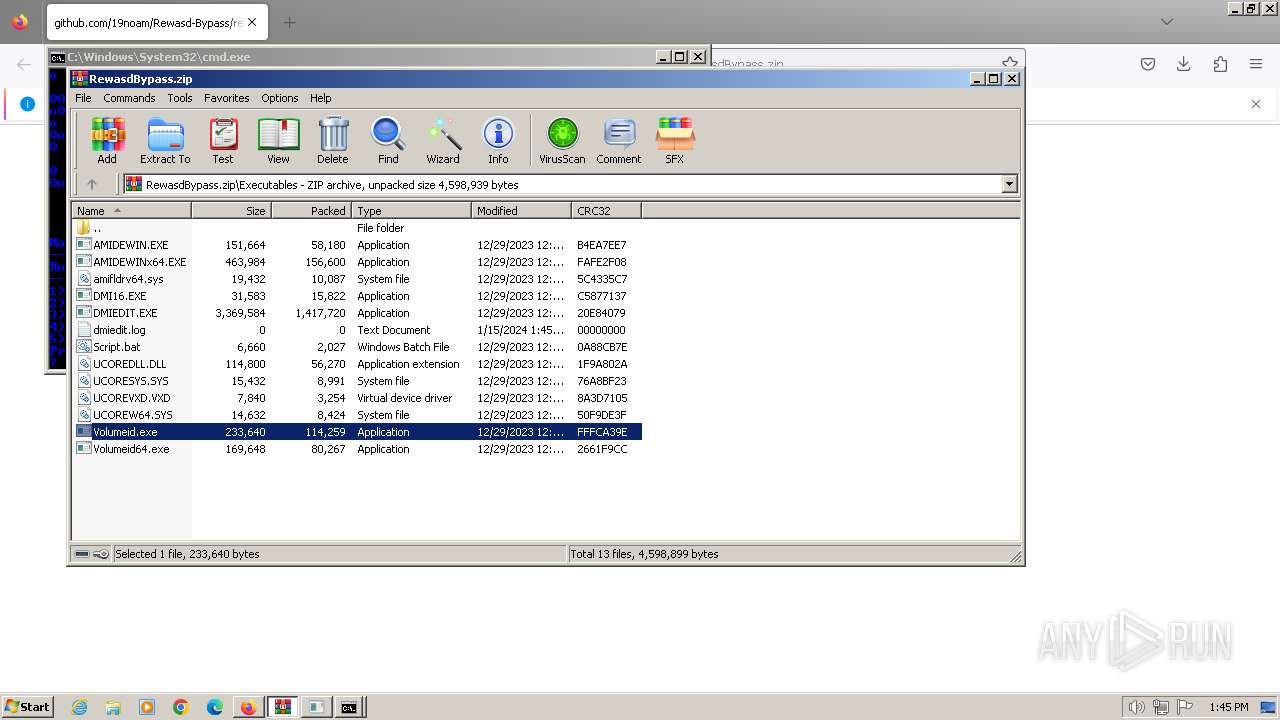1280x720 pixels.
Task: Sort files by the Size column
Action: [x=231, y=211]
